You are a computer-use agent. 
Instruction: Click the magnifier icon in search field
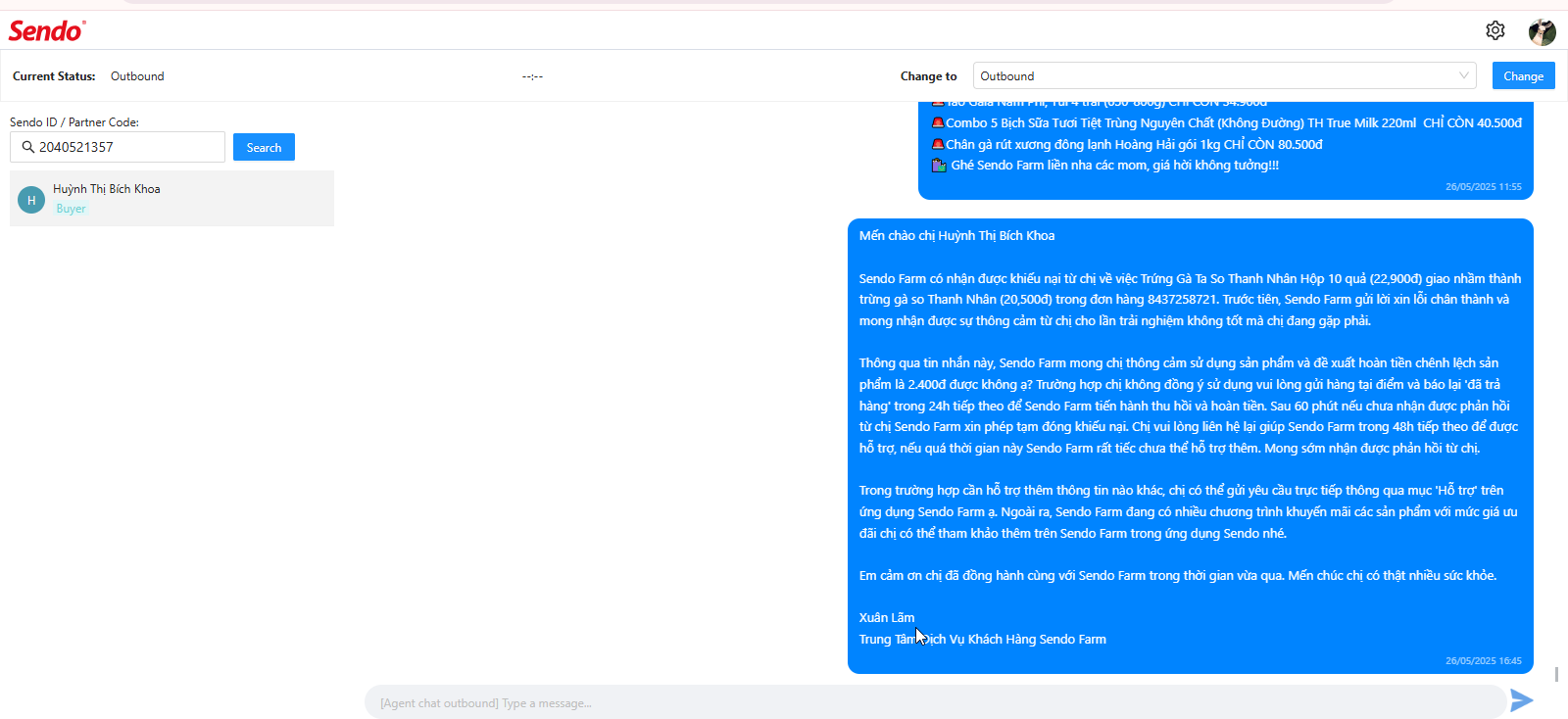(x=28, y=147)
